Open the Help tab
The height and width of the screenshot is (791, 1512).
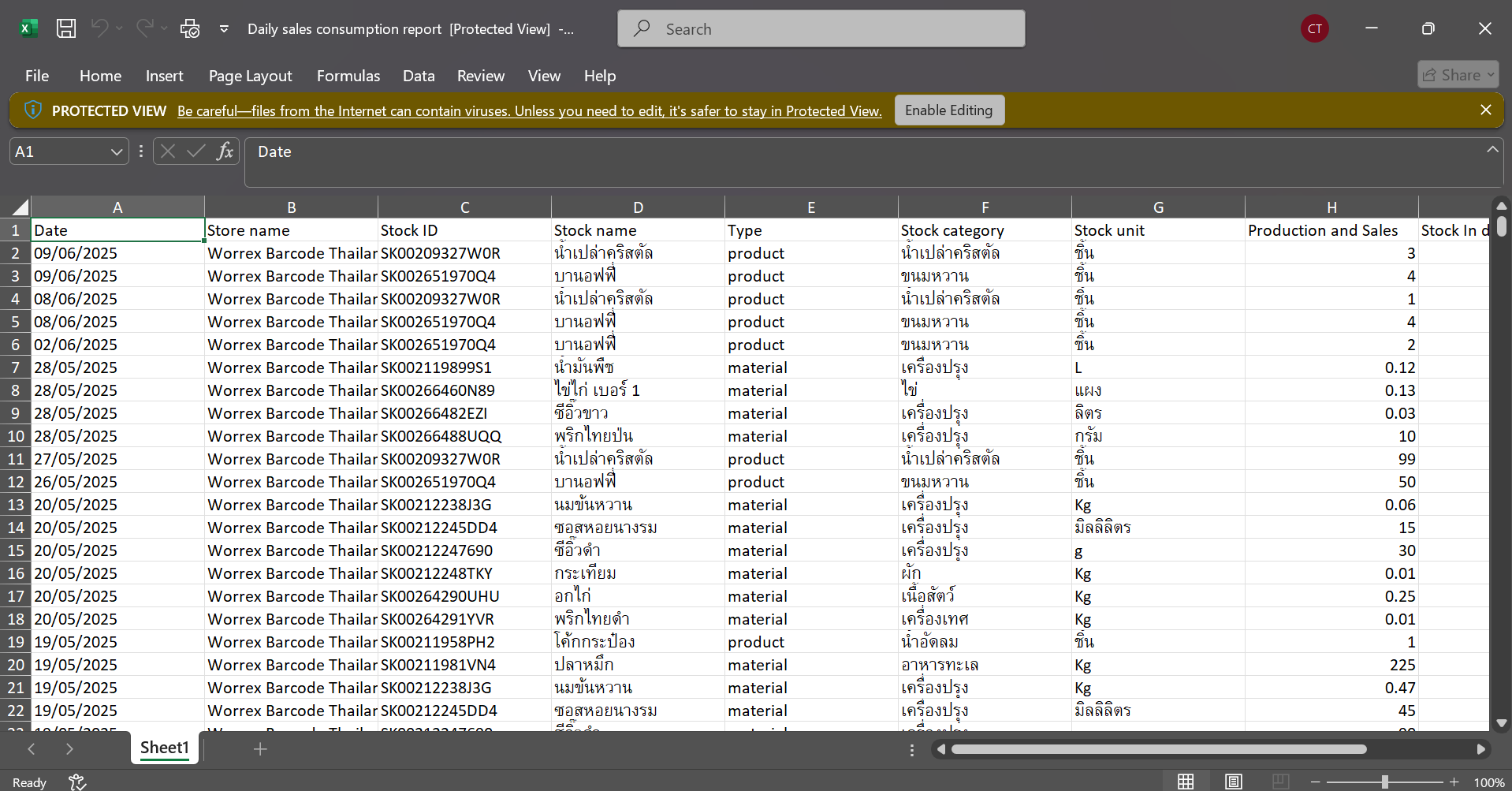point(600,76)
